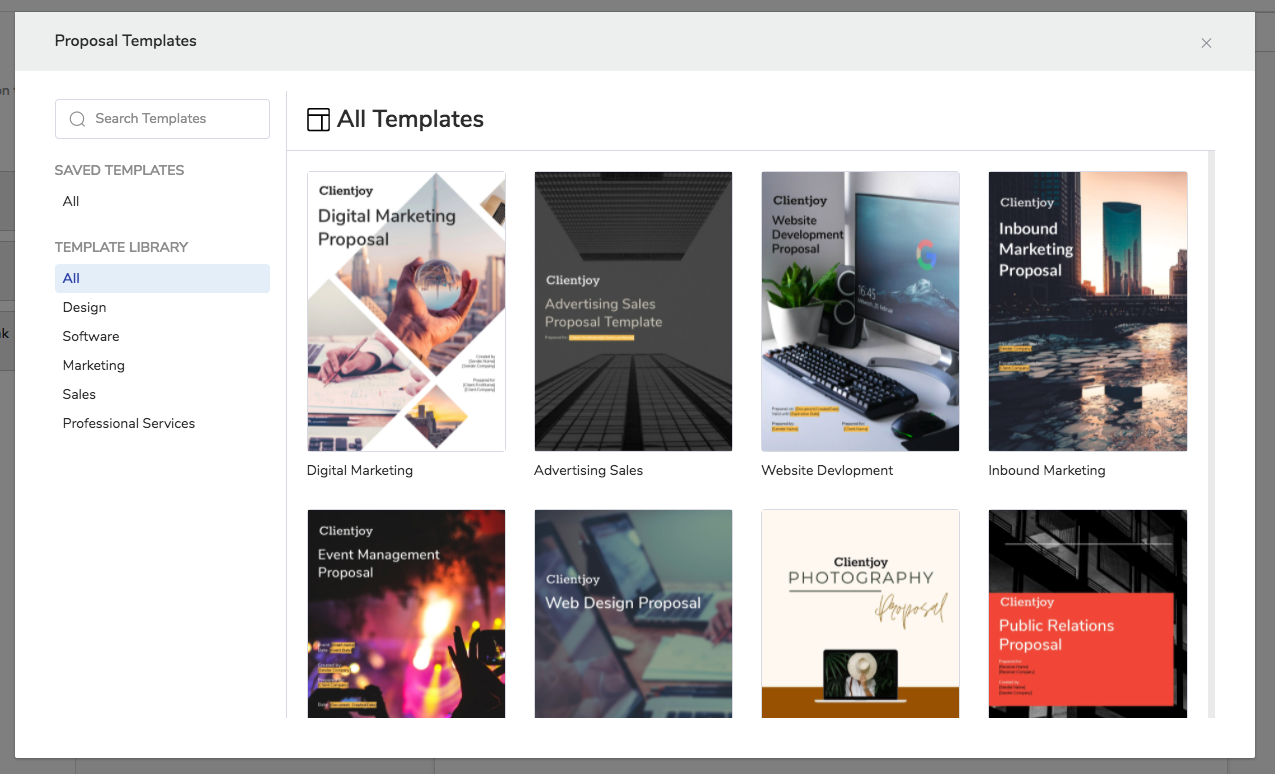The height and width of the screenshot is (774, 1275).
Task: Click the 'All Templates' heading text
Action: pyautogui.click(x=410, y=119)
